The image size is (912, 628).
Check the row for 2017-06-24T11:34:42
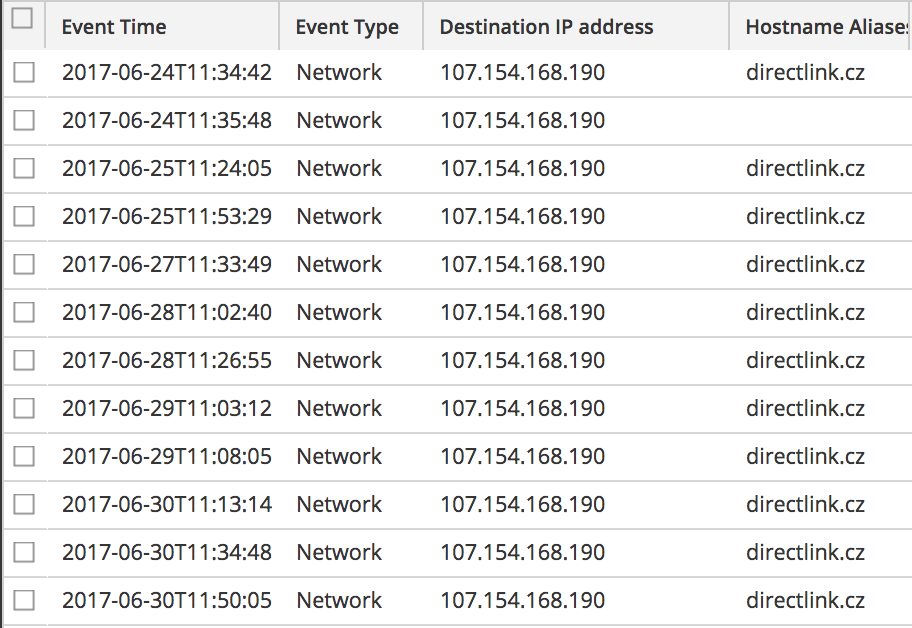pos(24,72)
